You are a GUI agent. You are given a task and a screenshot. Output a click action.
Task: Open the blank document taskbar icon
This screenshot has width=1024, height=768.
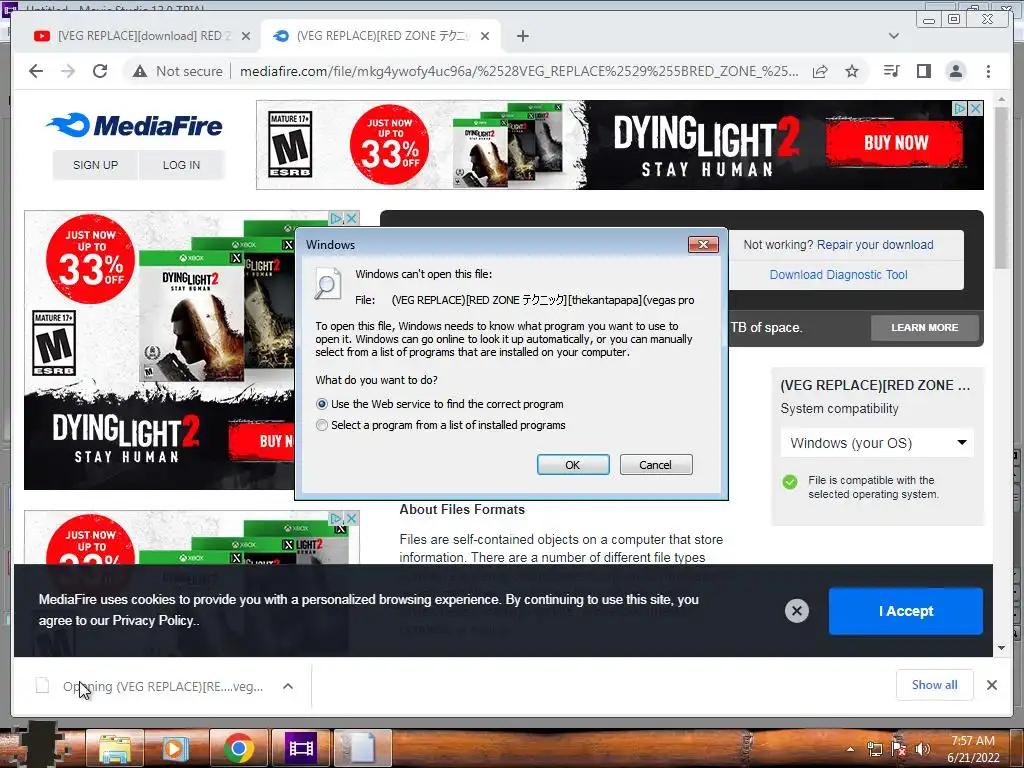point(362,748)
